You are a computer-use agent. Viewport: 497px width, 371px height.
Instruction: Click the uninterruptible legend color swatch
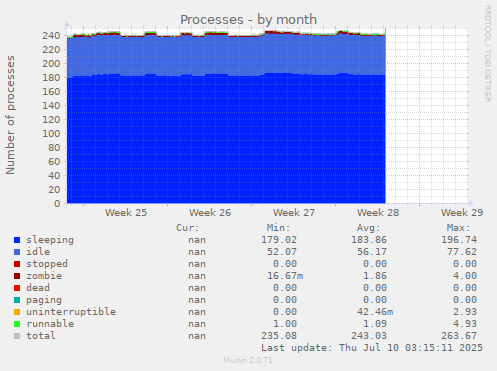click(x=17, y=312)
